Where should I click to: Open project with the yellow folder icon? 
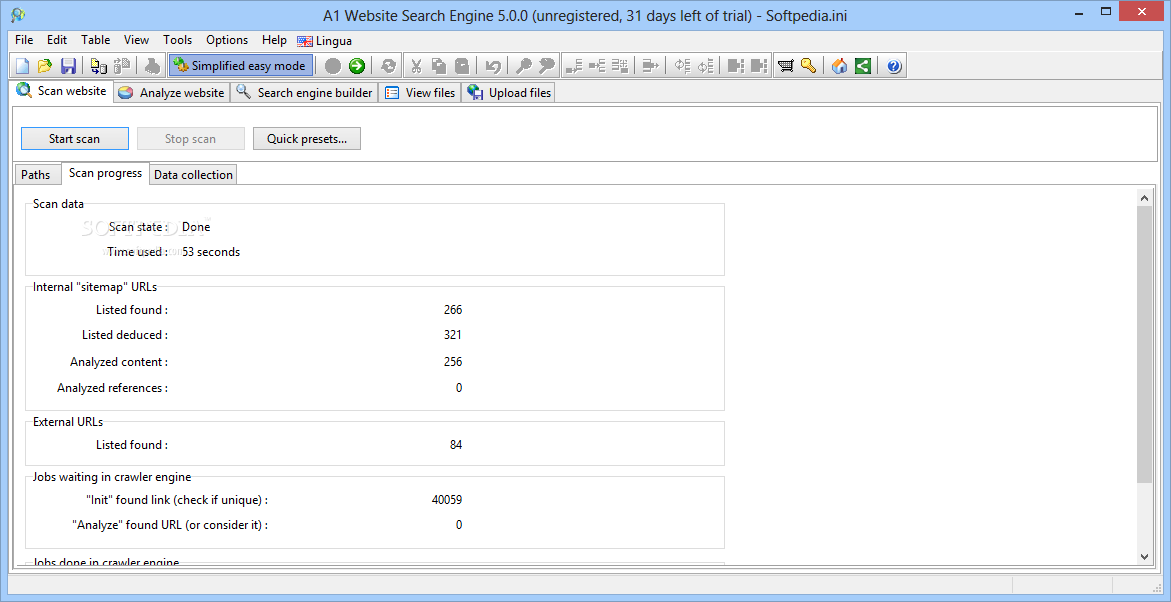(45, 66)
